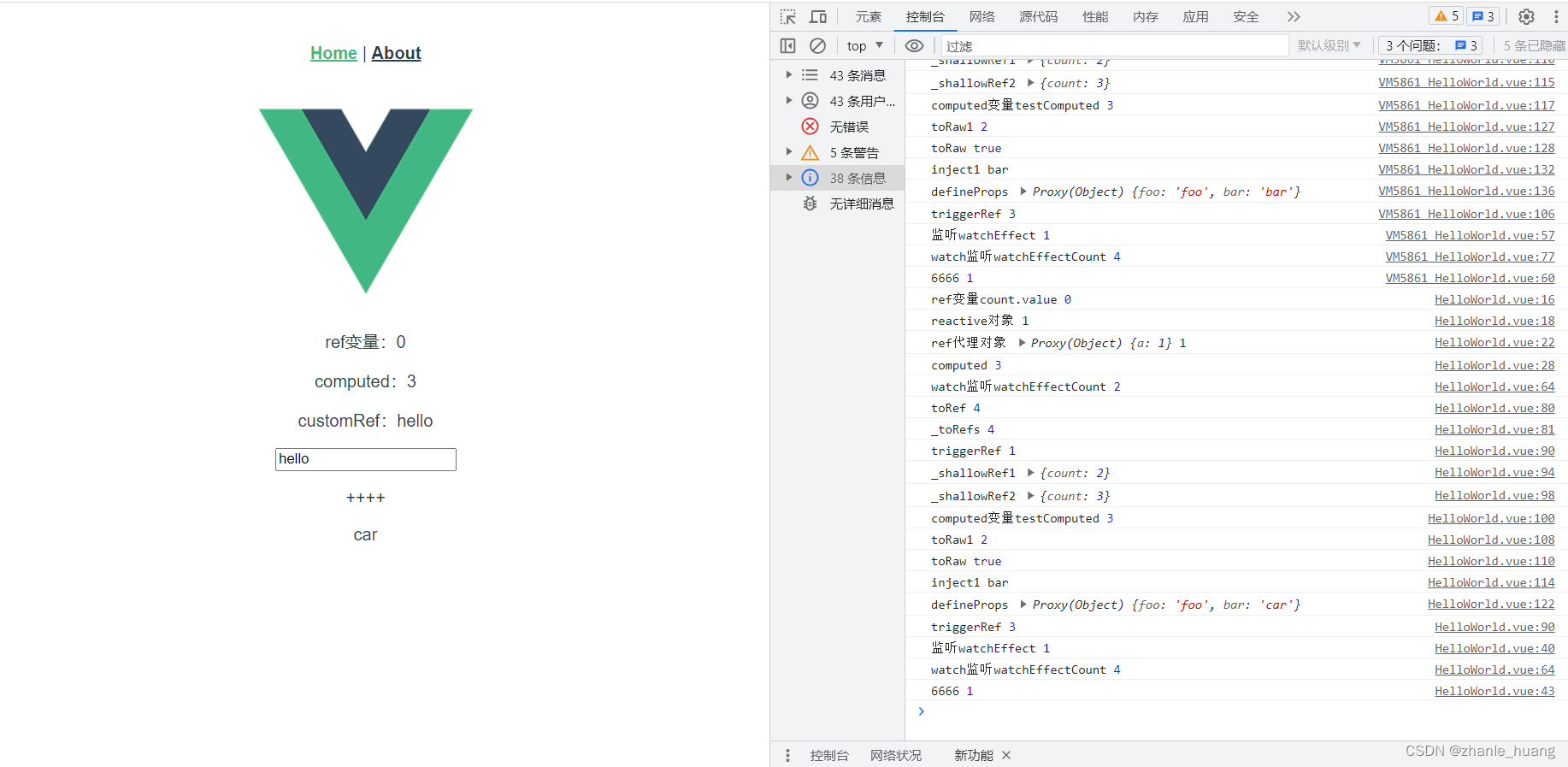Click the 5 条已隐藏 hidden messages label
This screenshot has height=767, width=1568.
[x=1534, y=45]
